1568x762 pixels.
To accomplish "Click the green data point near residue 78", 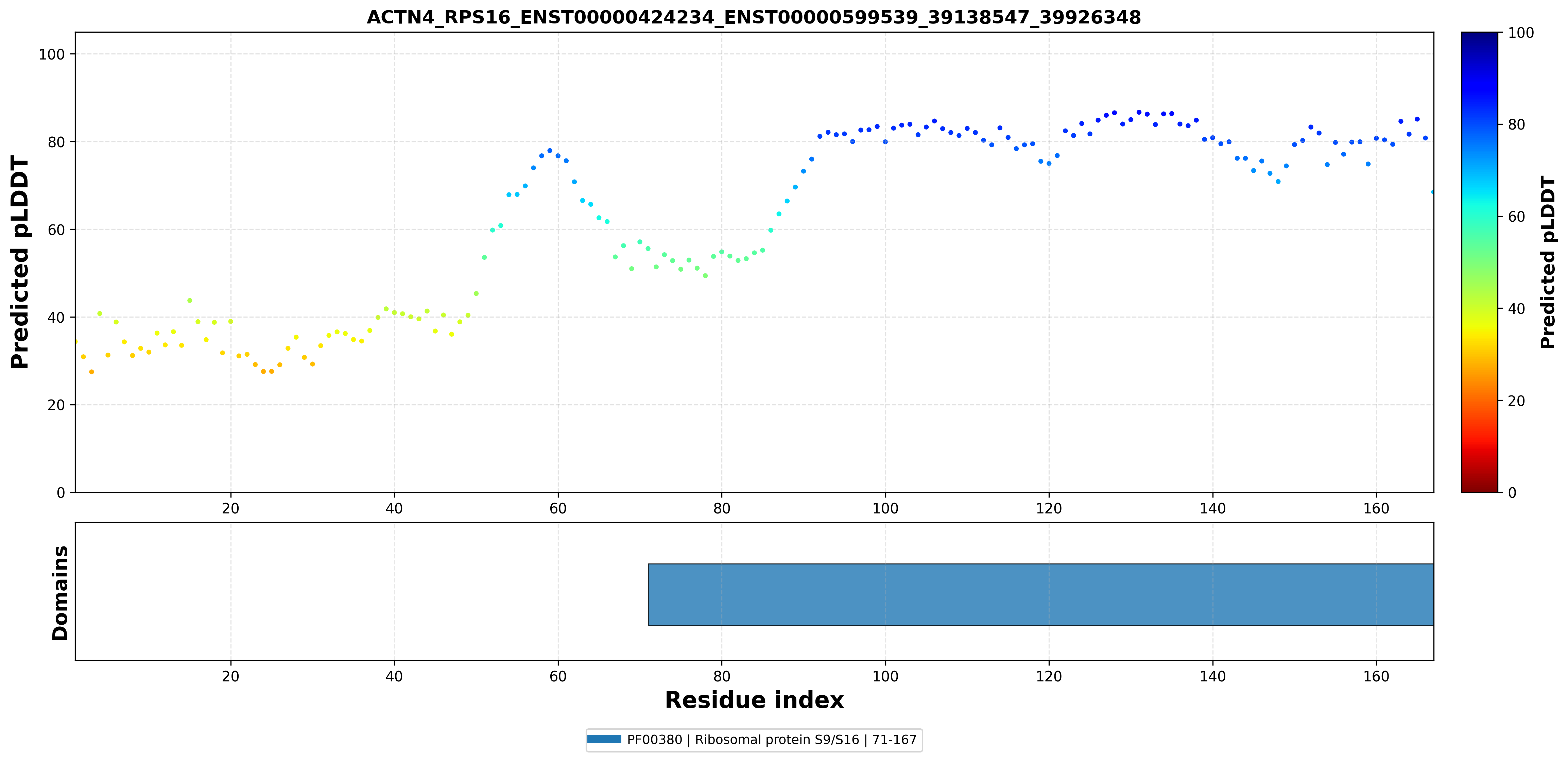I will pos(705,276).
